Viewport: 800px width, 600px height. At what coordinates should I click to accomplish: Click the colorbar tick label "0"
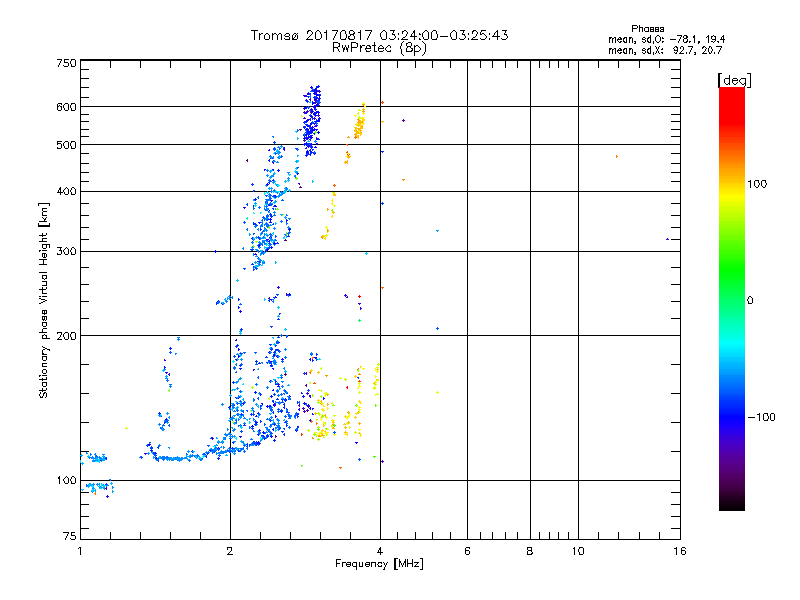(750, 301)
